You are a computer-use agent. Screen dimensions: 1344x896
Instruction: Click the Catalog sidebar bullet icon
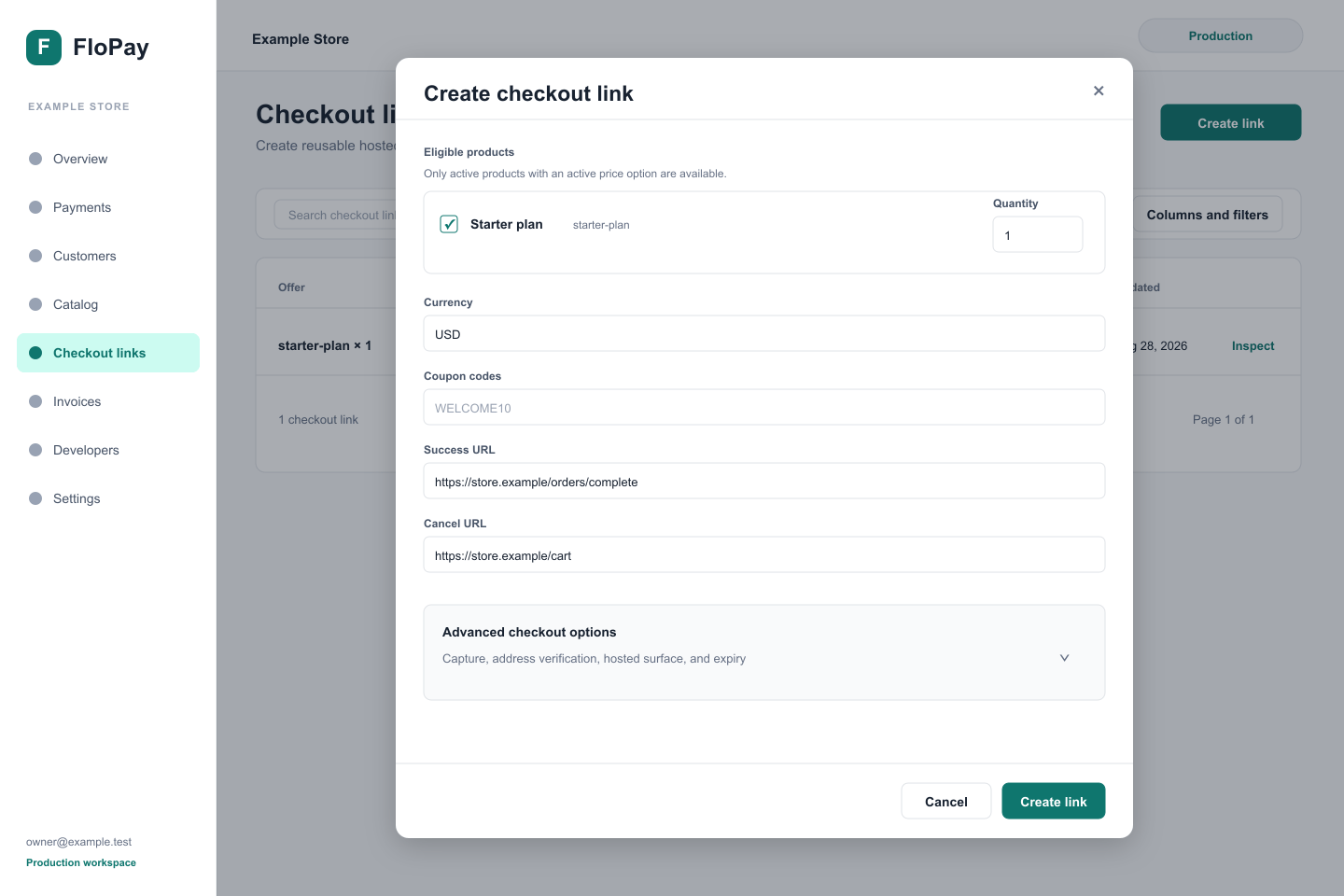tap(35, 304)
